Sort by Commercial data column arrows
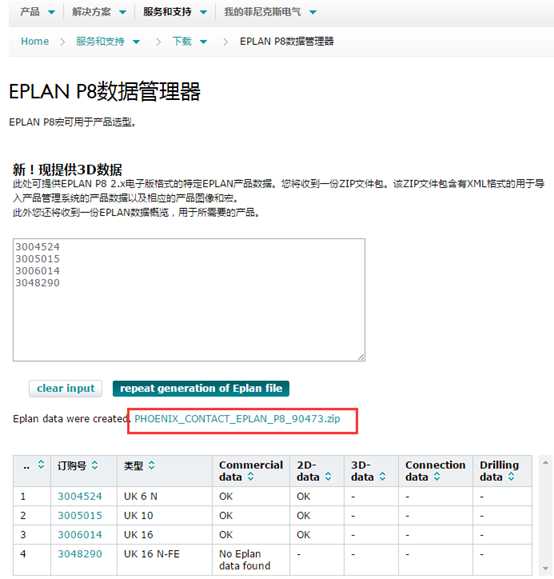The height and width of the screenshot is (579, 554). coord(251,477)
